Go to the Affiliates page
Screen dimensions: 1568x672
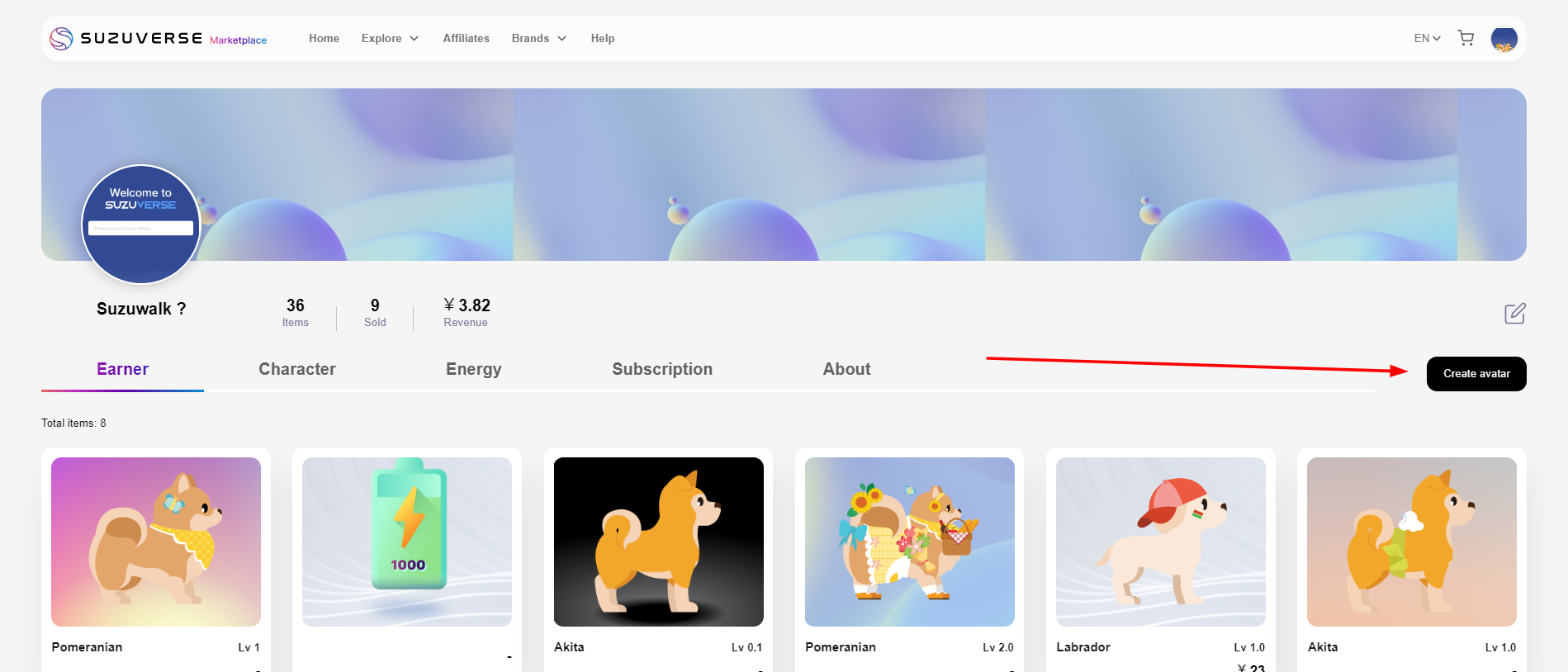tap(466, 39)
